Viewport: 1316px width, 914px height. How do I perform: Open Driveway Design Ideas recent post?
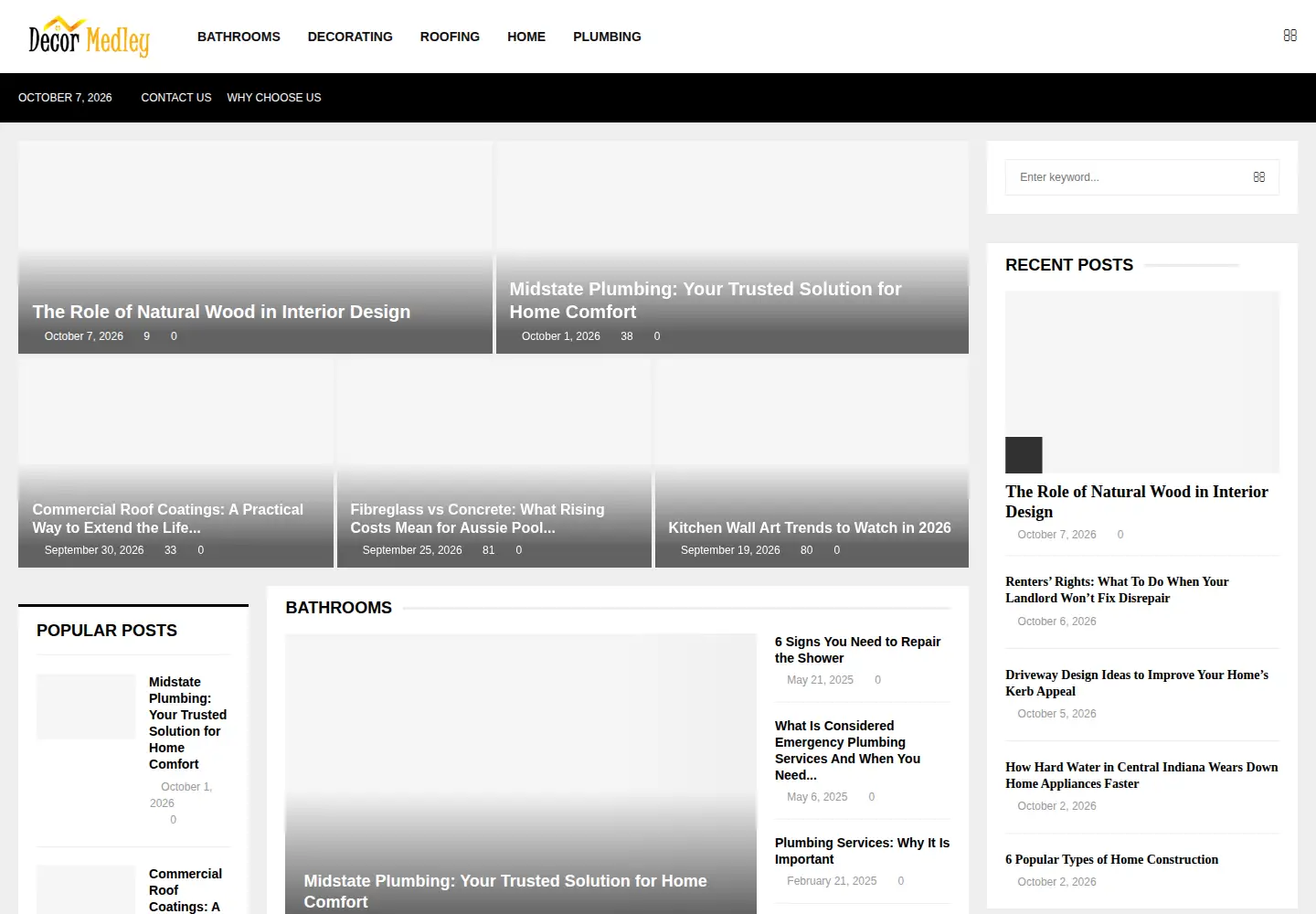tap(1137, 683)
